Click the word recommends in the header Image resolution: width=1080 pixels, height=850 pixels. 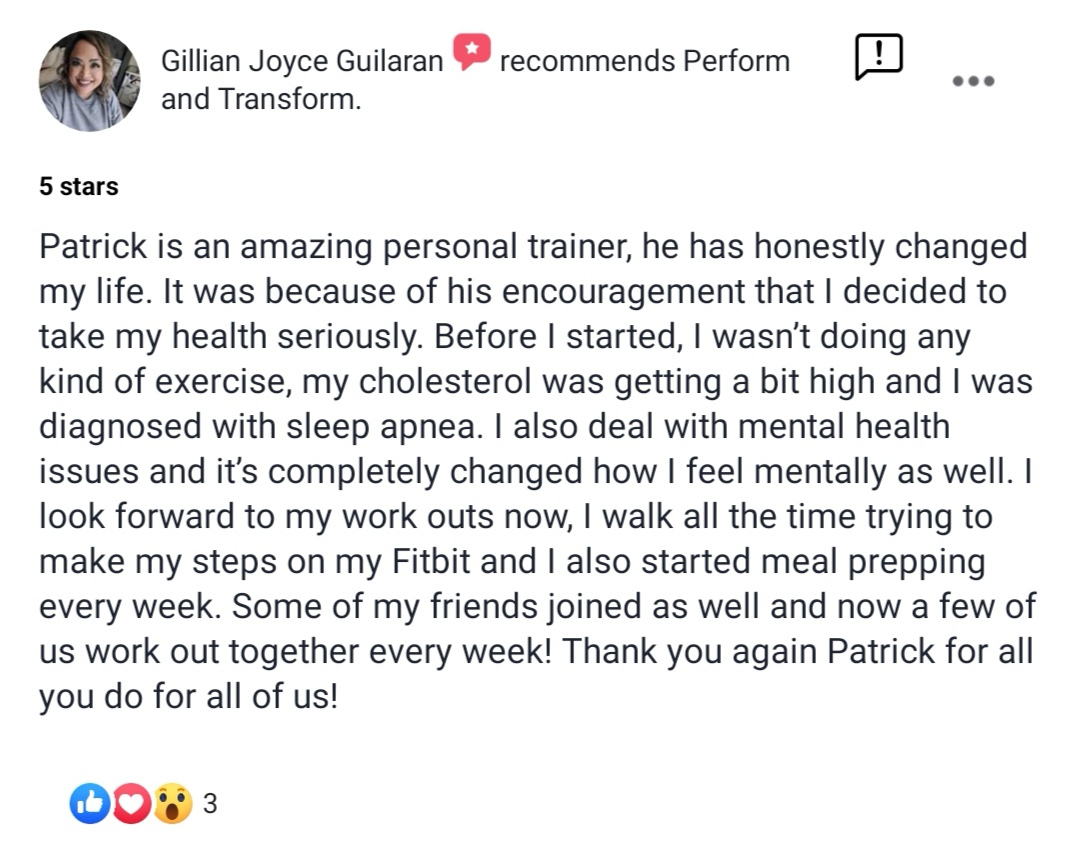[587, 61]
